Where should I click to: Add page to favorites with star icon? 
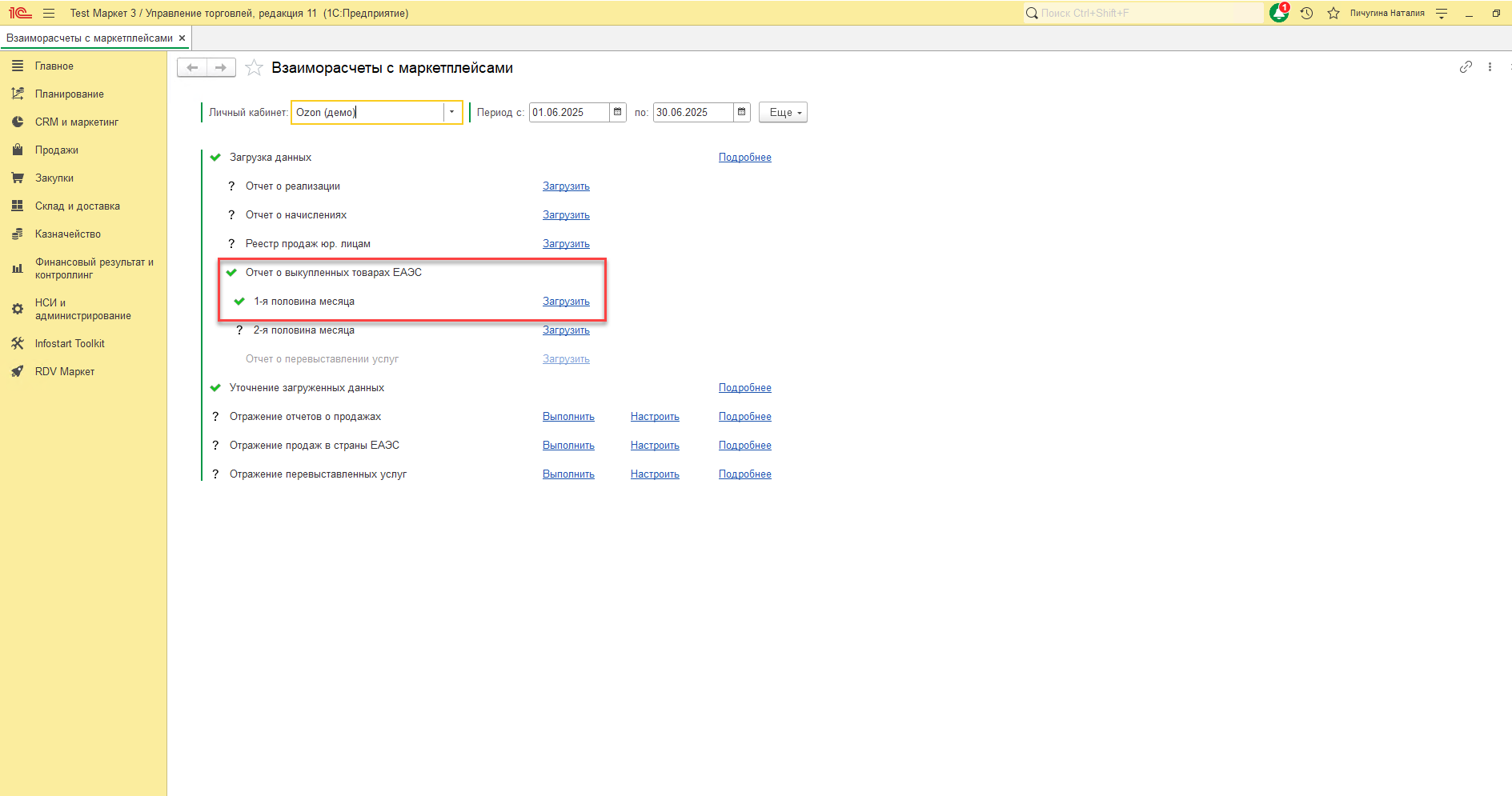pyautogui.click(x=254, y=68)
